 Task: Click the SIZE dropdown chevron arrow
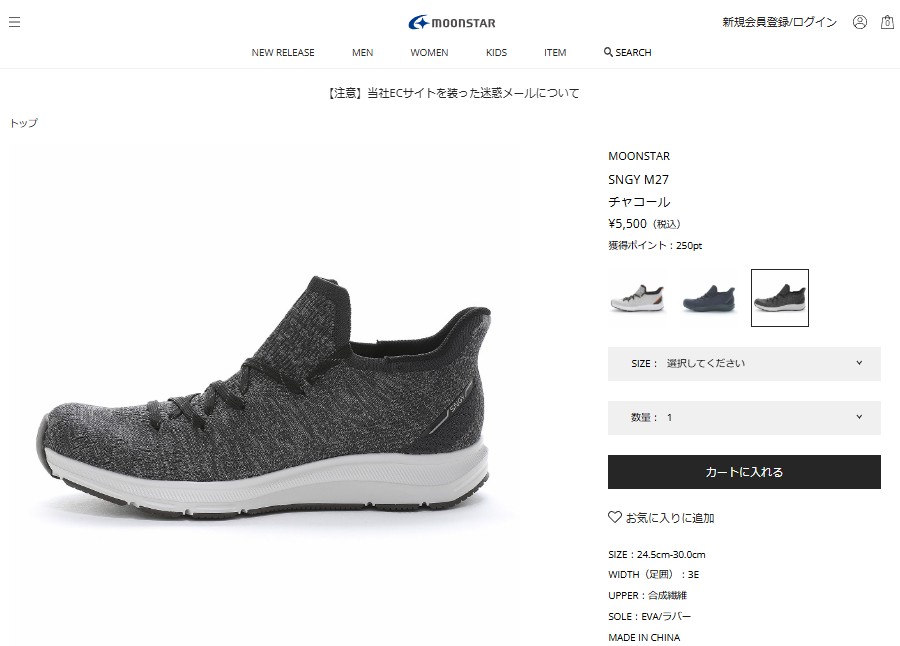point(859,363)
